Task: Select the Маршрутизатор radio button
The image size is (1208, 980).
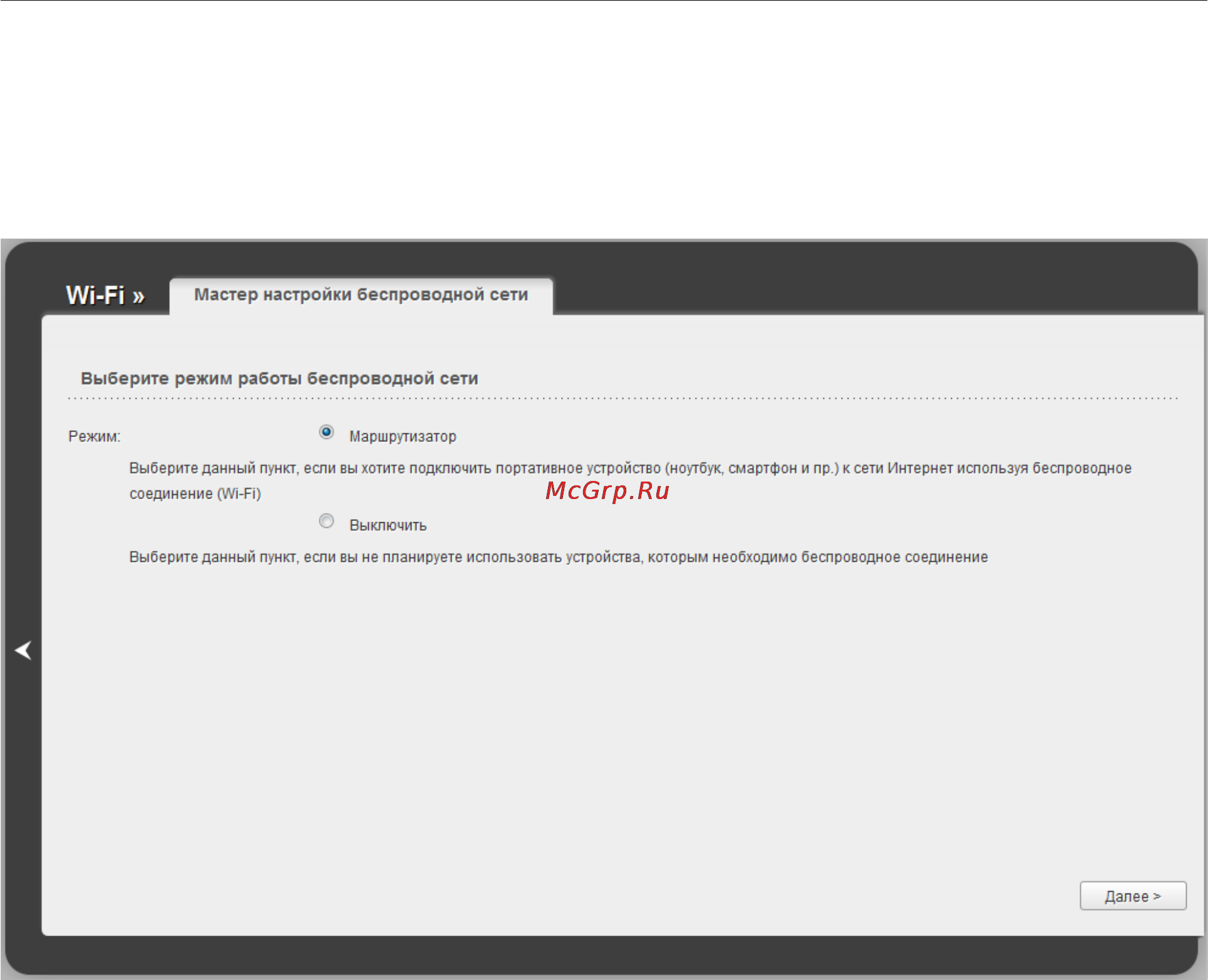Action: (x=326, y=432)
